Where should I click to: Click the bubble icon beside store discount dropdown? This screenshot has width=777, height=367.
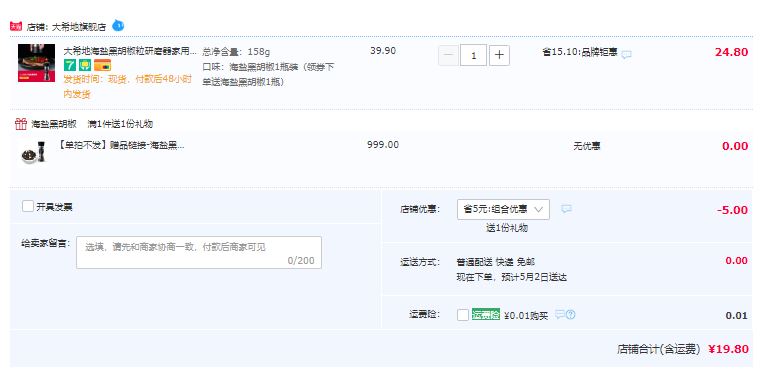[x=566, y=209]
